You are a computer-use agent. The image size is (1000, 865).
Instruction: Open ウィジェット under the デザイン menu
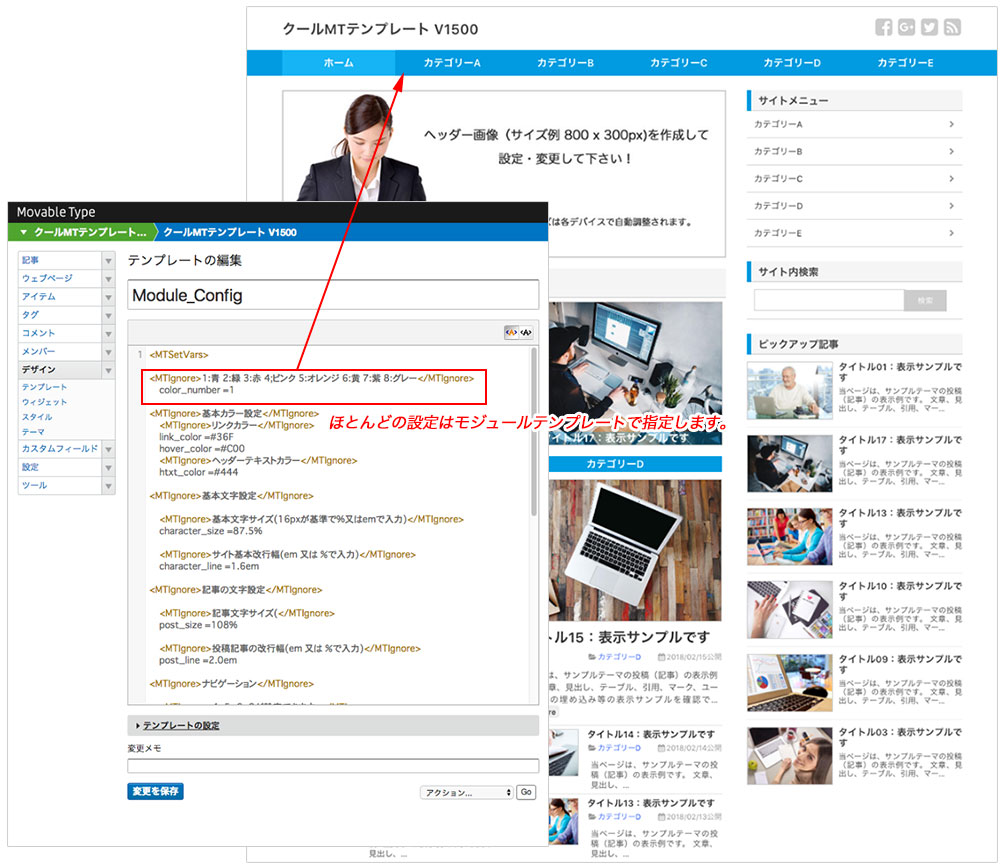pos(44,402)
